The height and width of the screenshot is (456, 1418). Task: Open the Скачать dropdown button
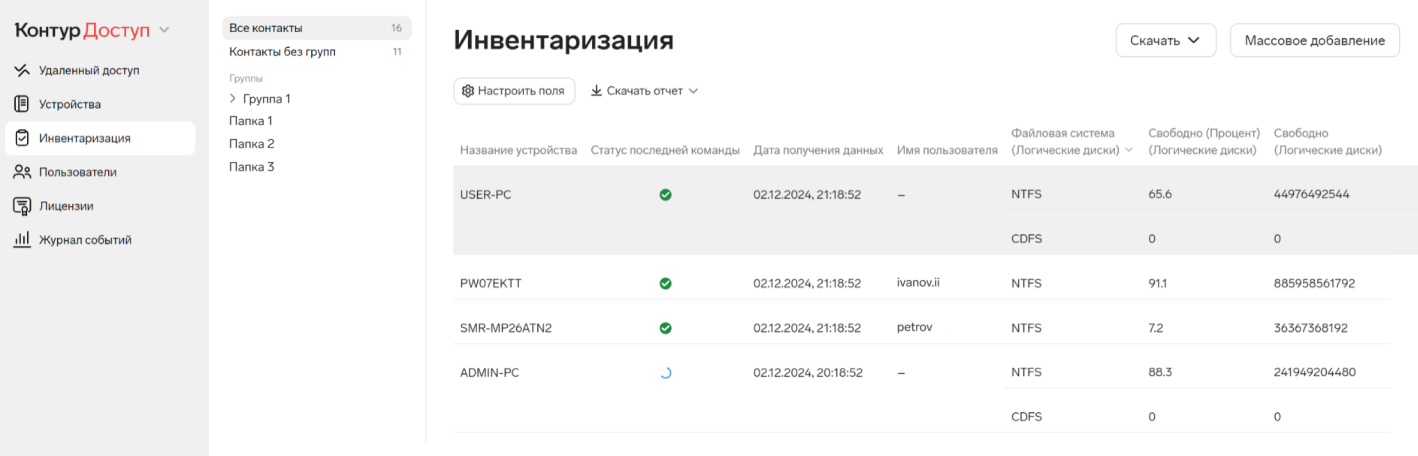1165,41
